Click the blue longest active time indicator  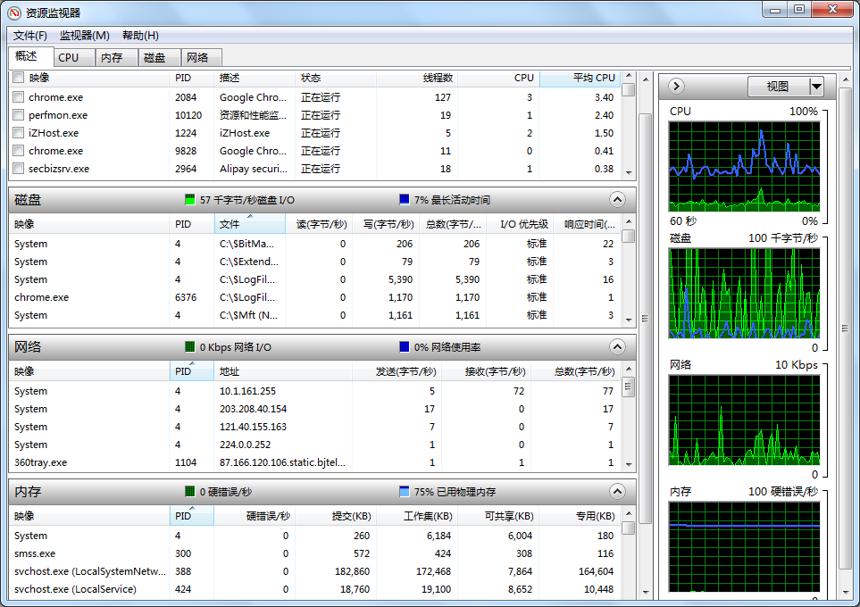point(404,200)
